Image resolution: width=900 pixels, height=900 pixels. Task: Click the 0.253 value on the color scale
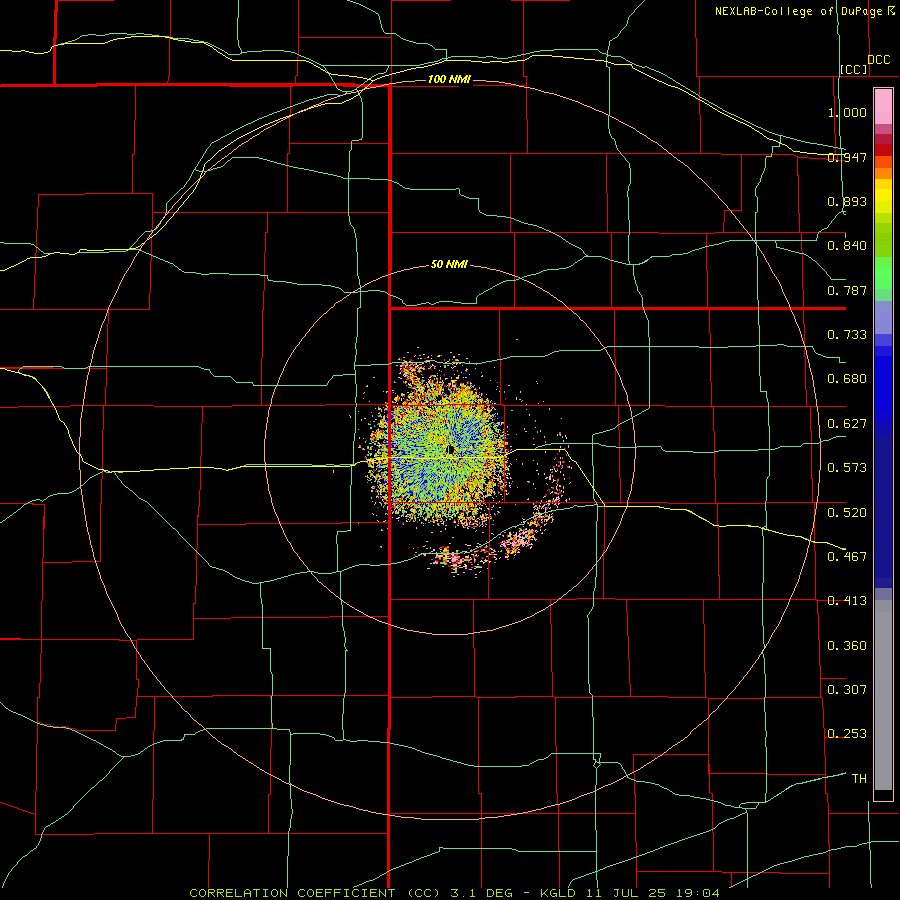[x=847, y=734]
